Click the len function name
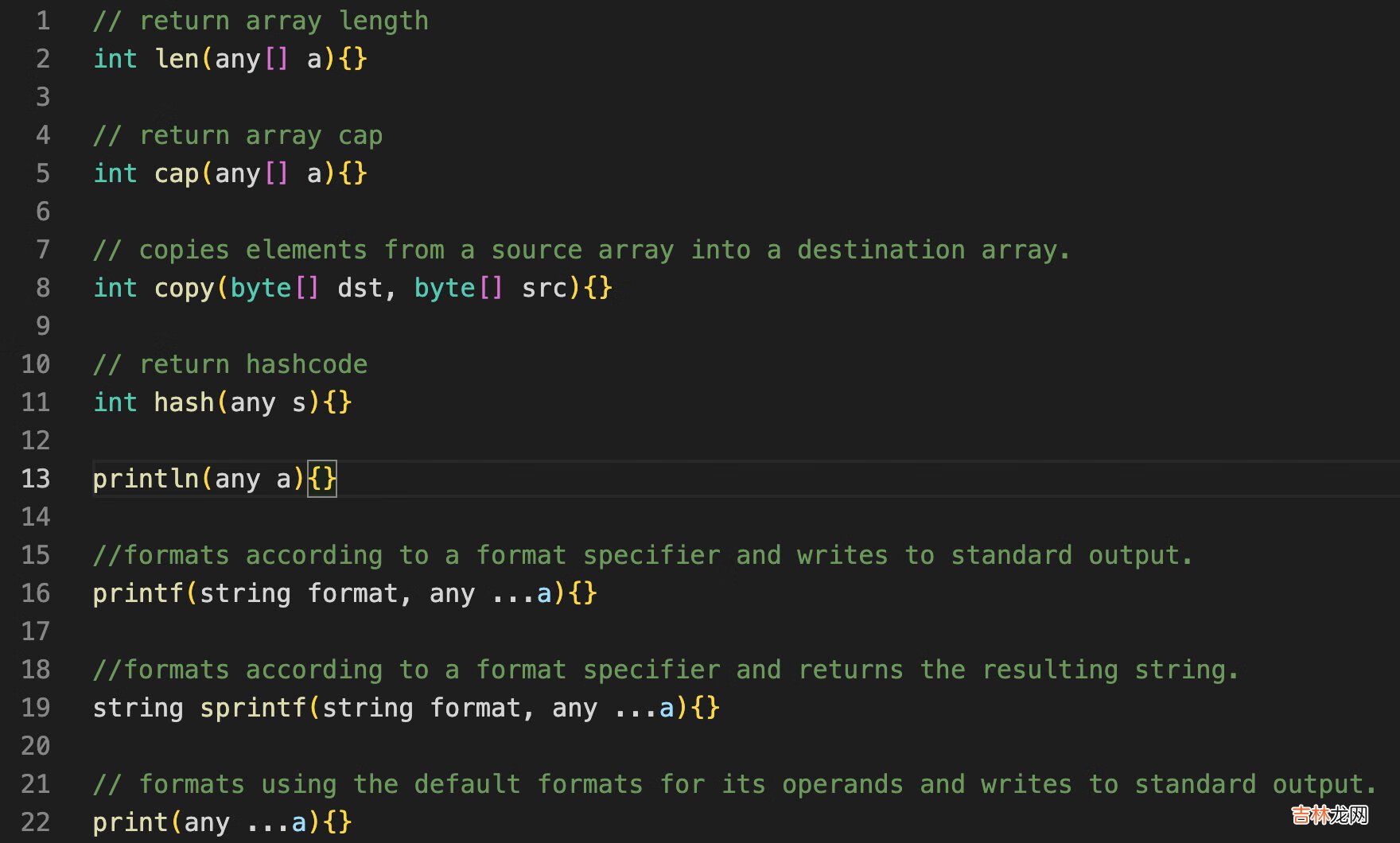This screenshot has height=843, width=1400. tap(177, 59)
